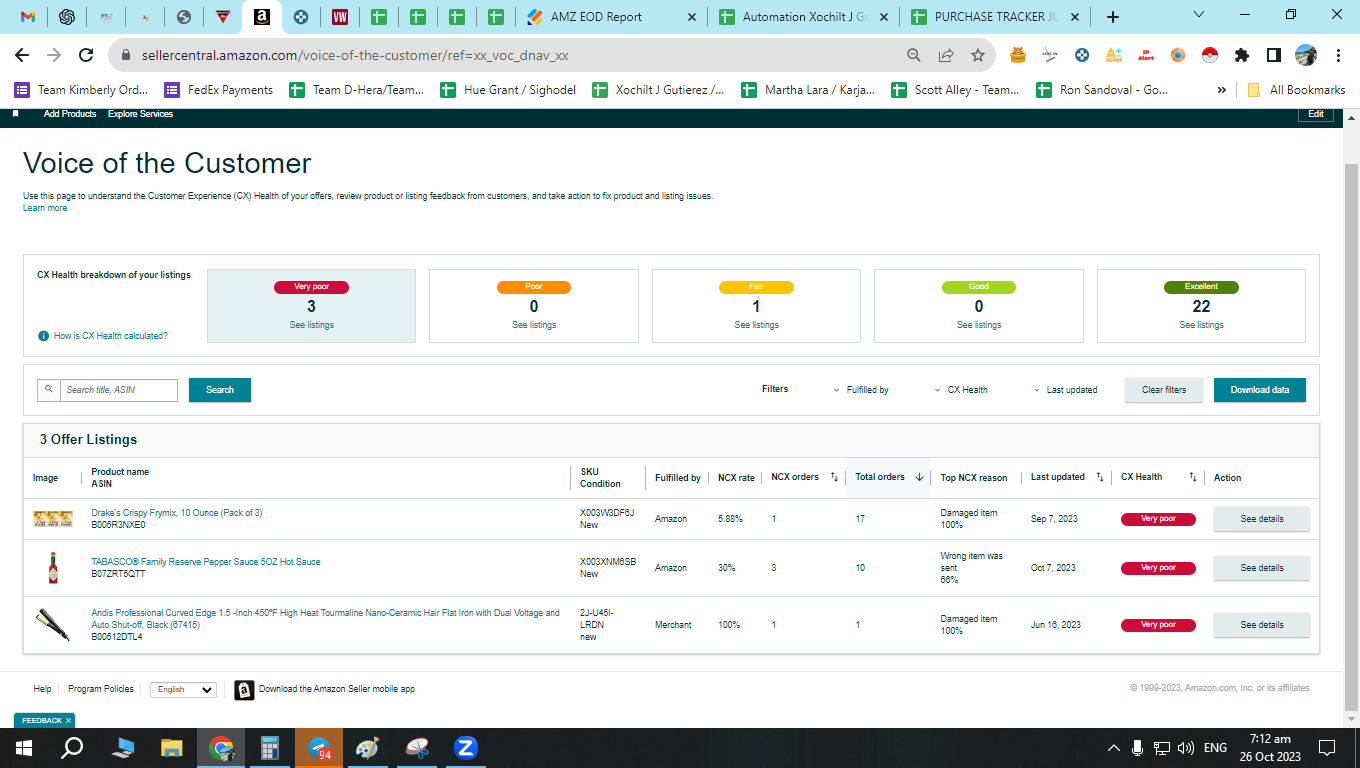Close the FEEDBACK tab
The width and height of the screenshot is (1360, 768).
pos(68,720)
